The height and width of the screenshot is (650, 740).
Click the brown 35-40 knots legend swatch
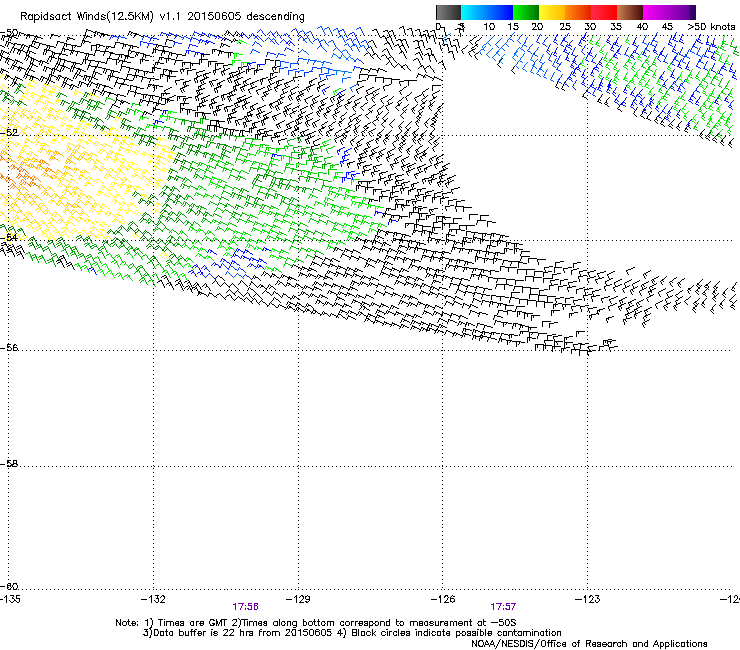point(630,12)
